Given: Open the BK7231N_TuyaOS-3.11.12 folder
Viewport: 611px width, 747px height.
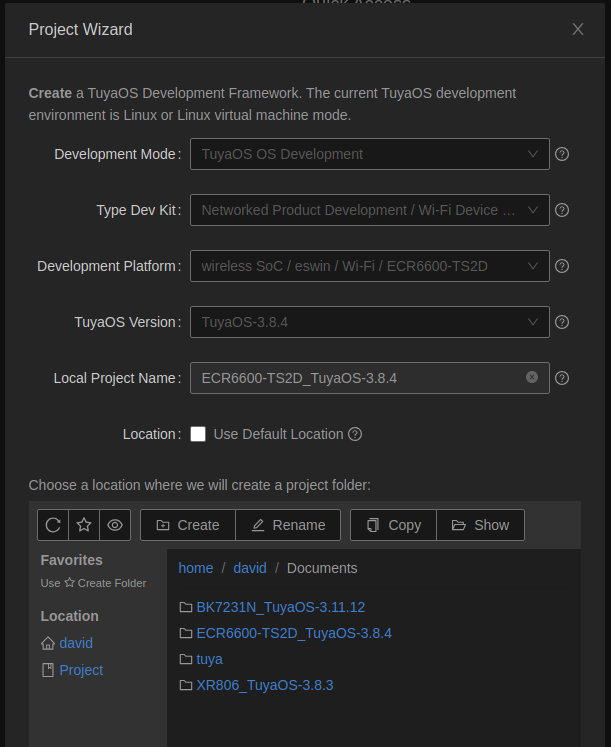Looking at the screenshot, I should coord(280,607).
